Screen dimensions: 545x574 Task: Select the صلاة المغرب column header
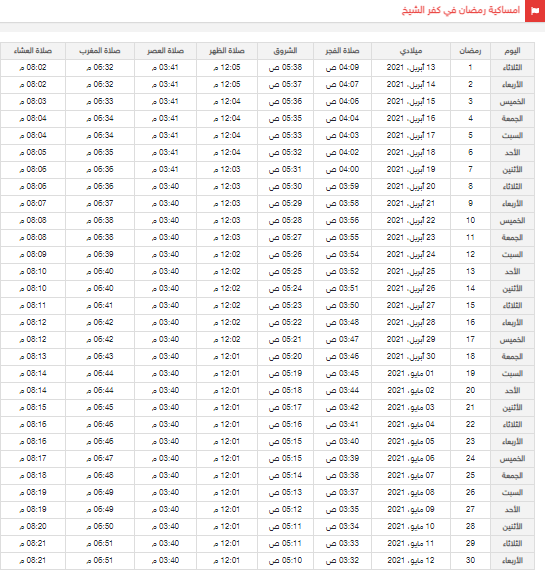100,51
